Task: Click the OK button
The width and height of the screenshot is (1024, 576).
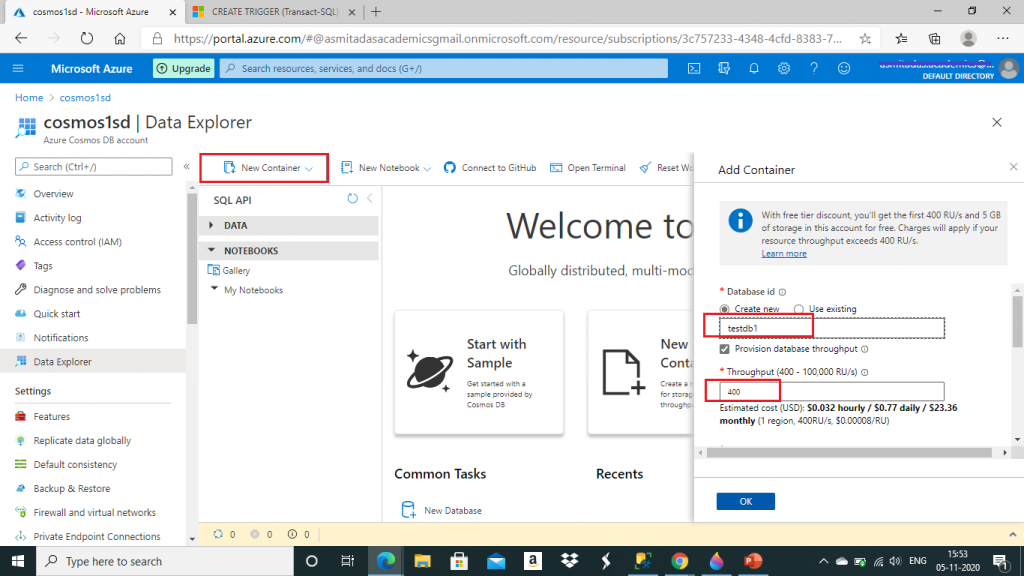Action: tap(745, 502)
